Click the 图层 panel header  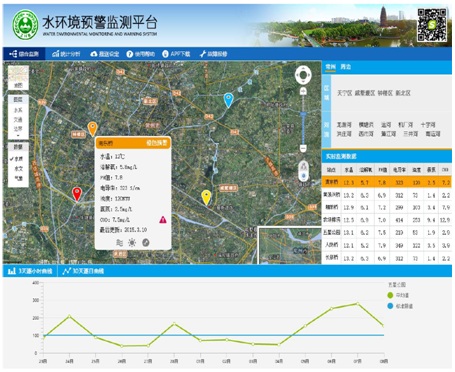[x=18, y=100]
